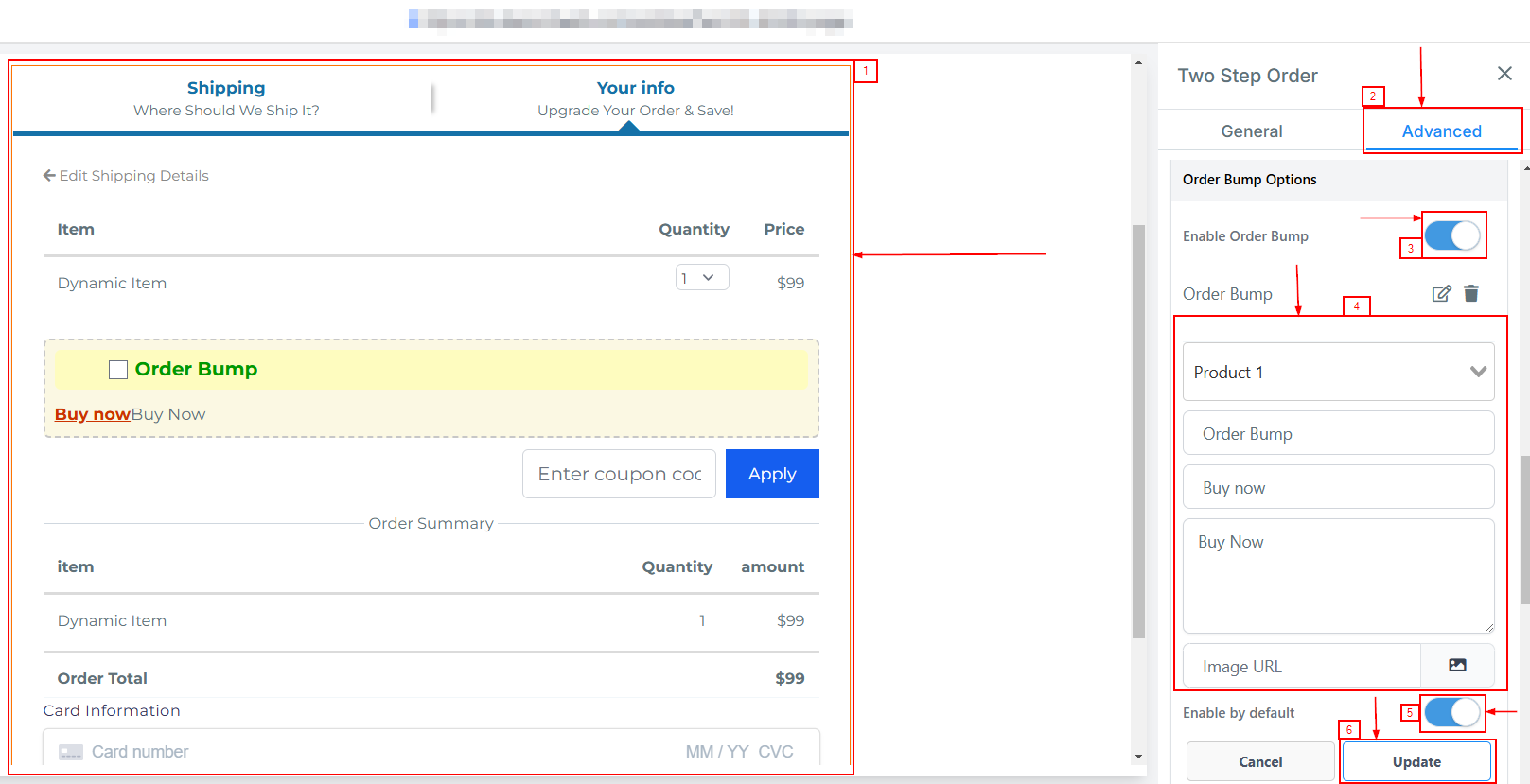Delete the Order Bump item

click(1471, 293)
